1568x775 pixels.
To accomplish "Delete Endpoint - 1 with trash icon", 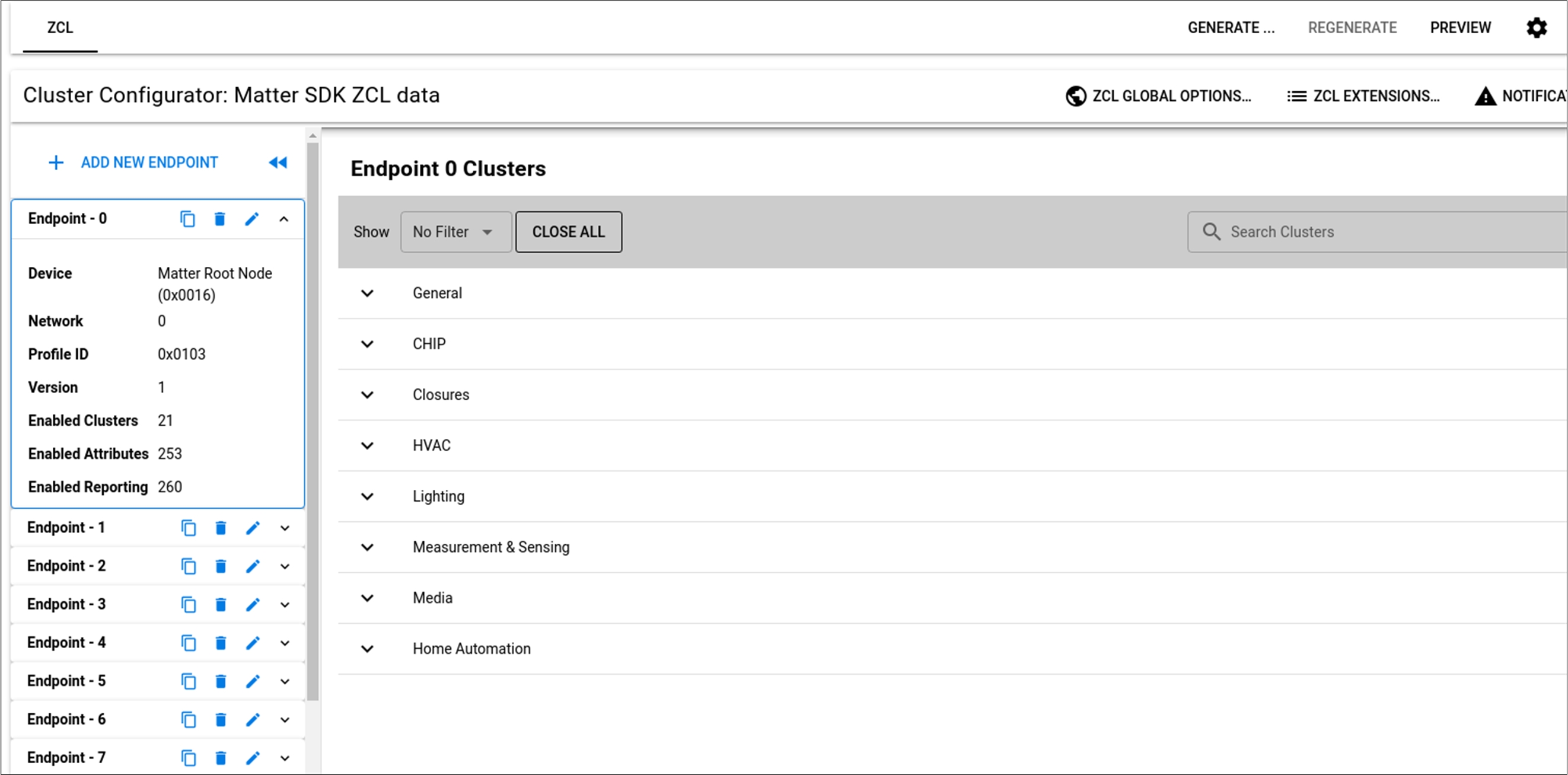I will point(221,528).
